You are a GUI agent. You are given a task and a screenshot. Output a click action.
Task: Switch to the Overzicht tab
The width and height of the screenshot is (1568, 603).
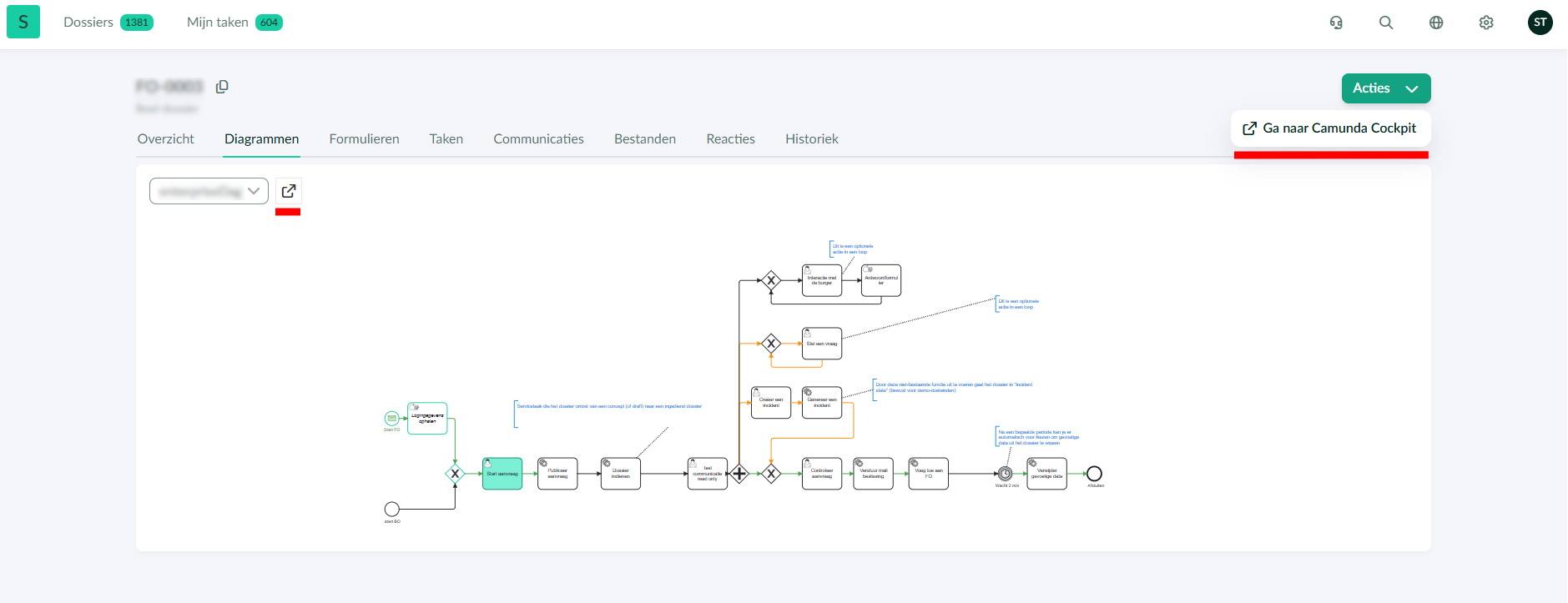pyautogui.click(x=165, y=139)
